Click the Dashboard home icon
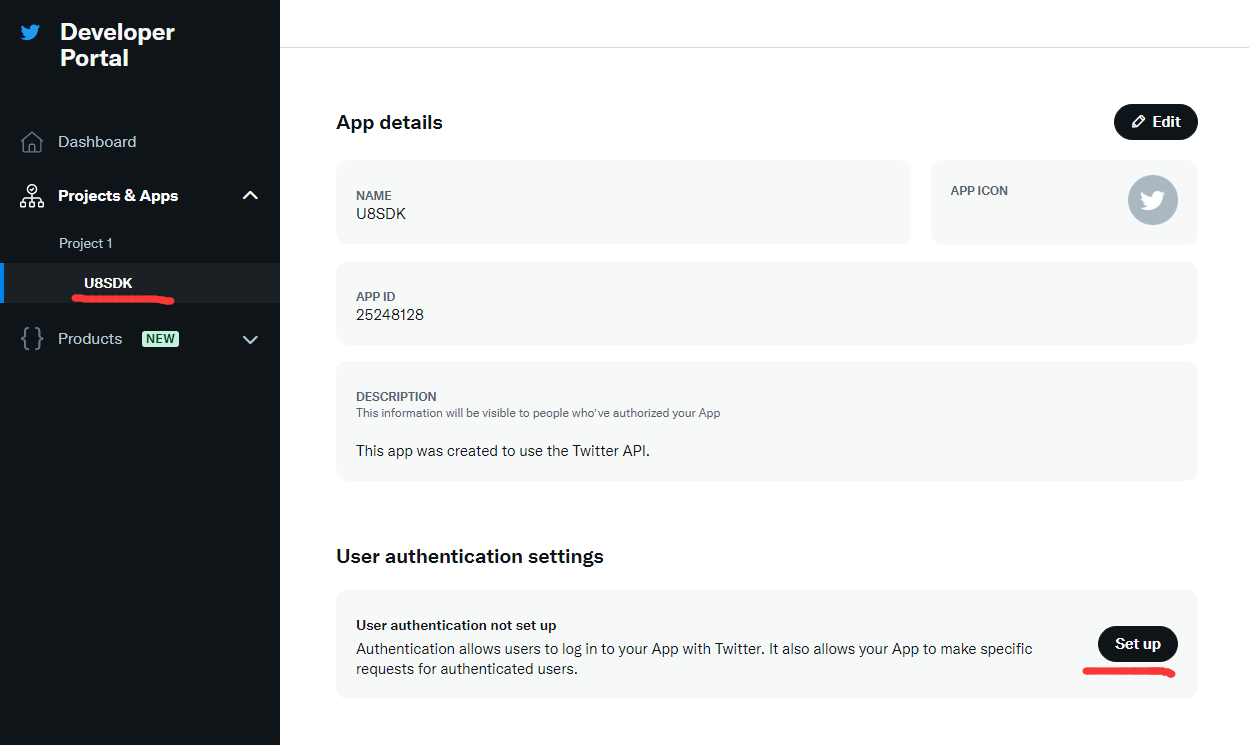The width and height of the screenshot is (1249, 745). 32,142
